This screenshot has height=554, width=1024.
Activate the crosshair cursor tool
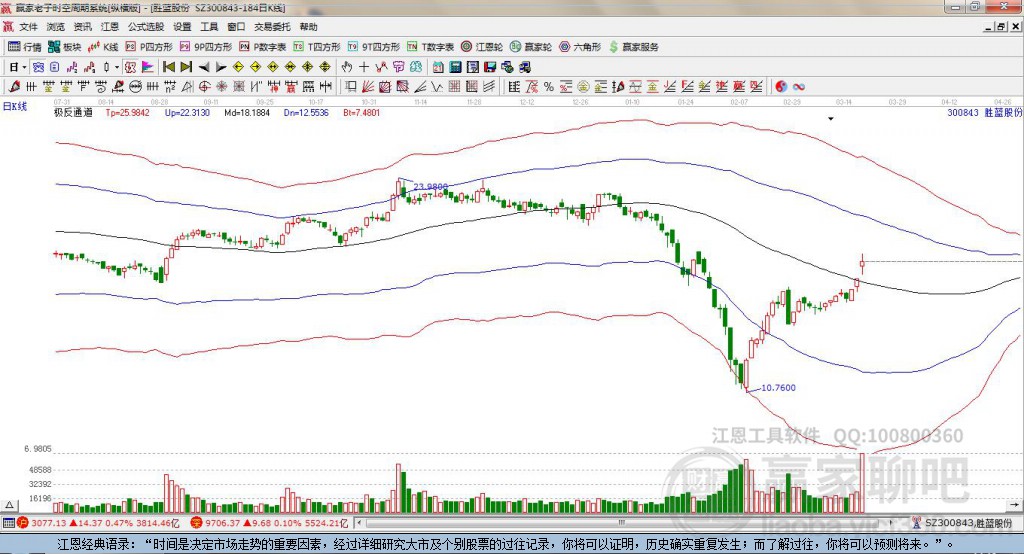tap(364, 67)
